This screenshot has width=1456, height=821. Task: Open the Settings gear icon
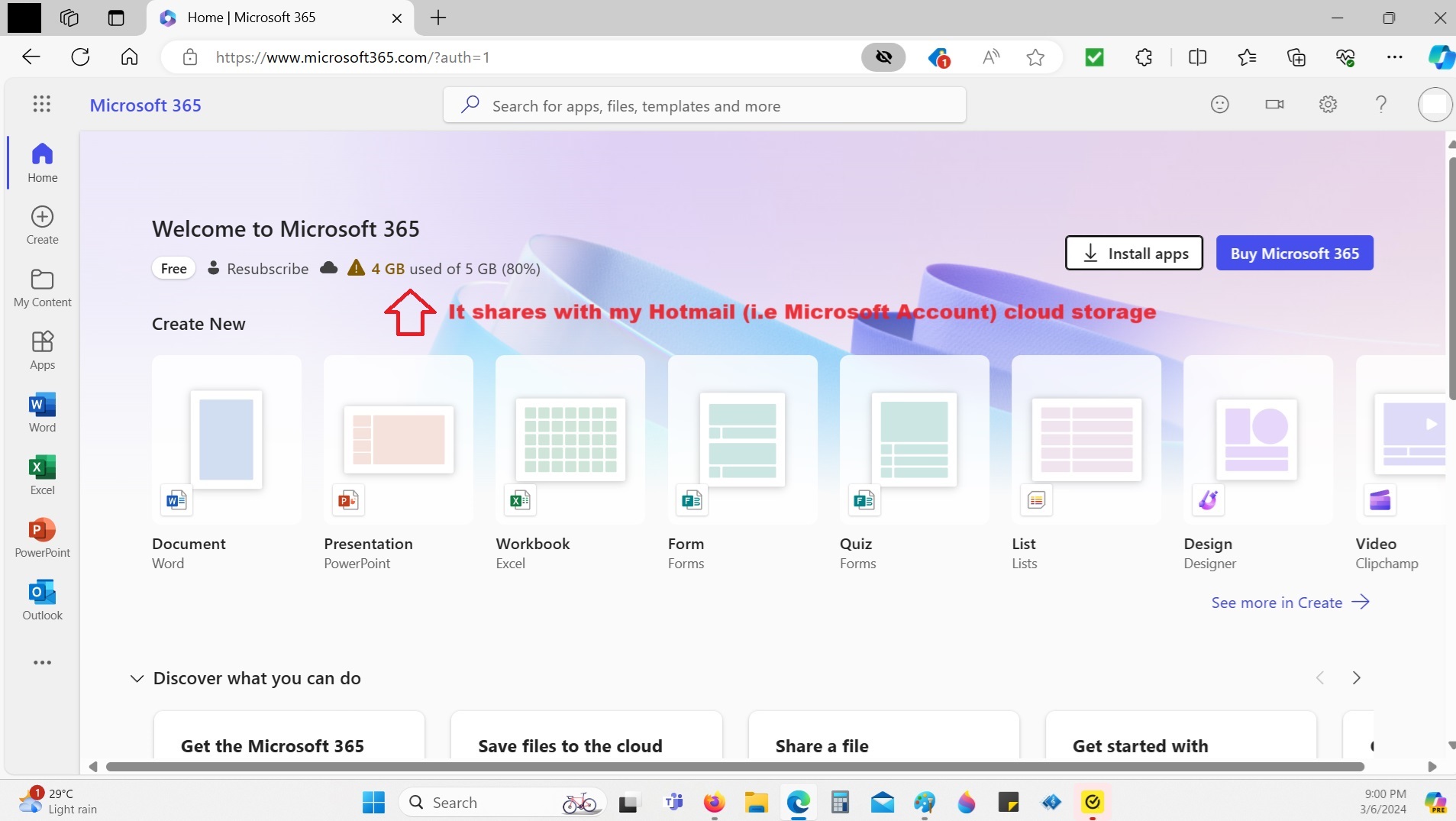(x=1328, y=105)
